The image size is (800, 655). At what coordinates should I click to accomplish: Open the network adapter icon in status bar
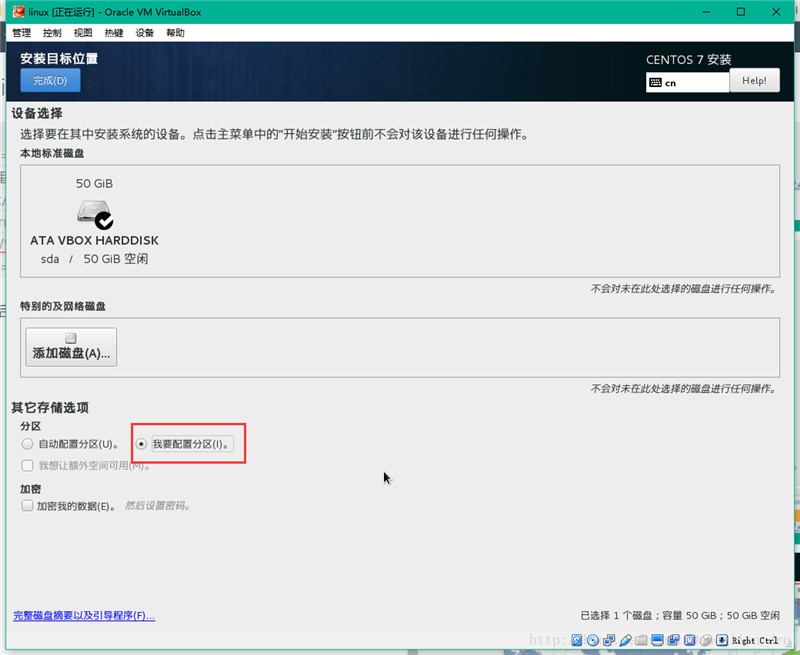pos(611,640)
